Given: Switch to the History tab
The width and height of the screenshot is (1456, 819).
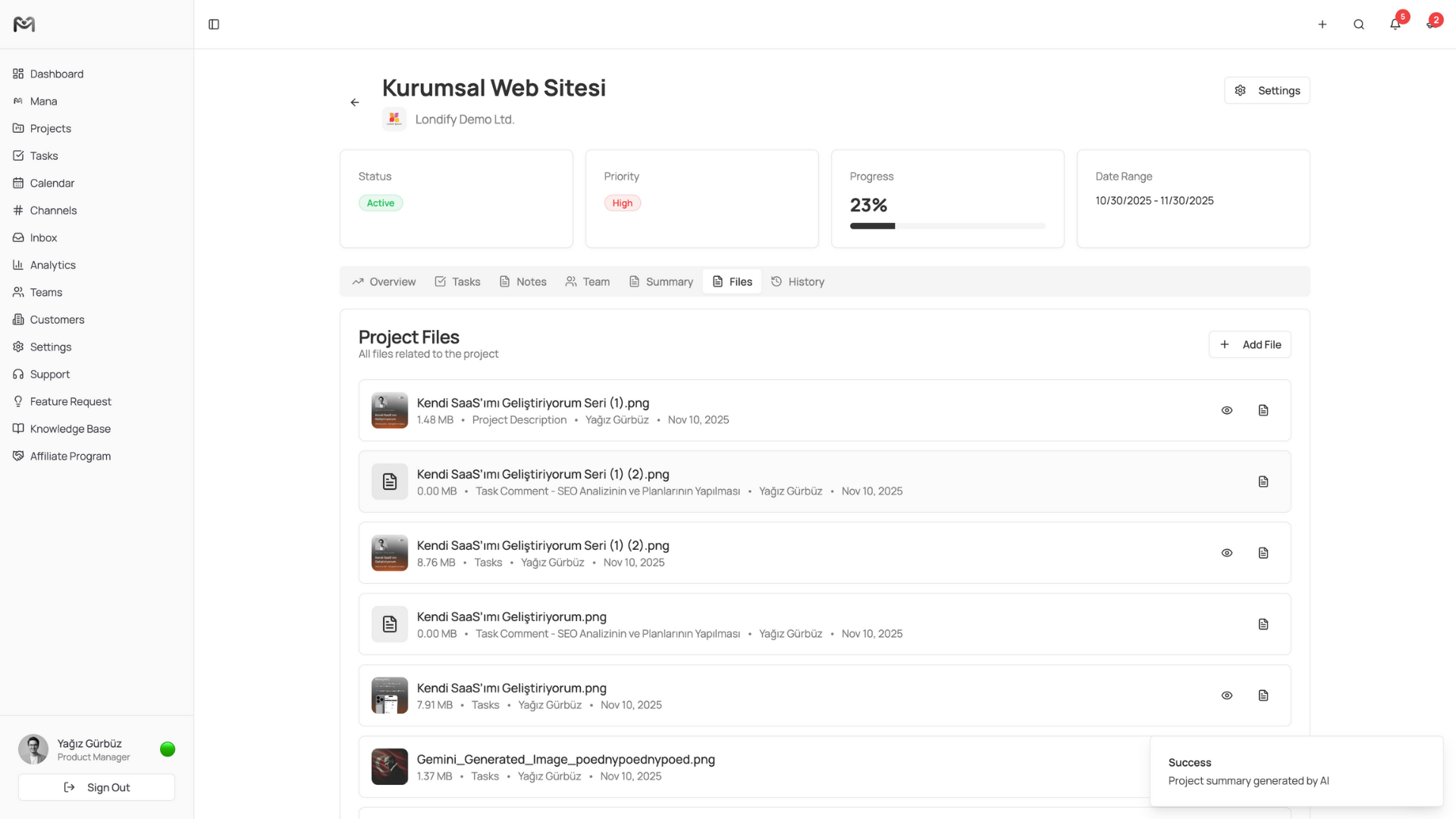Looking at the screenshot, I should tap(798, 281).
